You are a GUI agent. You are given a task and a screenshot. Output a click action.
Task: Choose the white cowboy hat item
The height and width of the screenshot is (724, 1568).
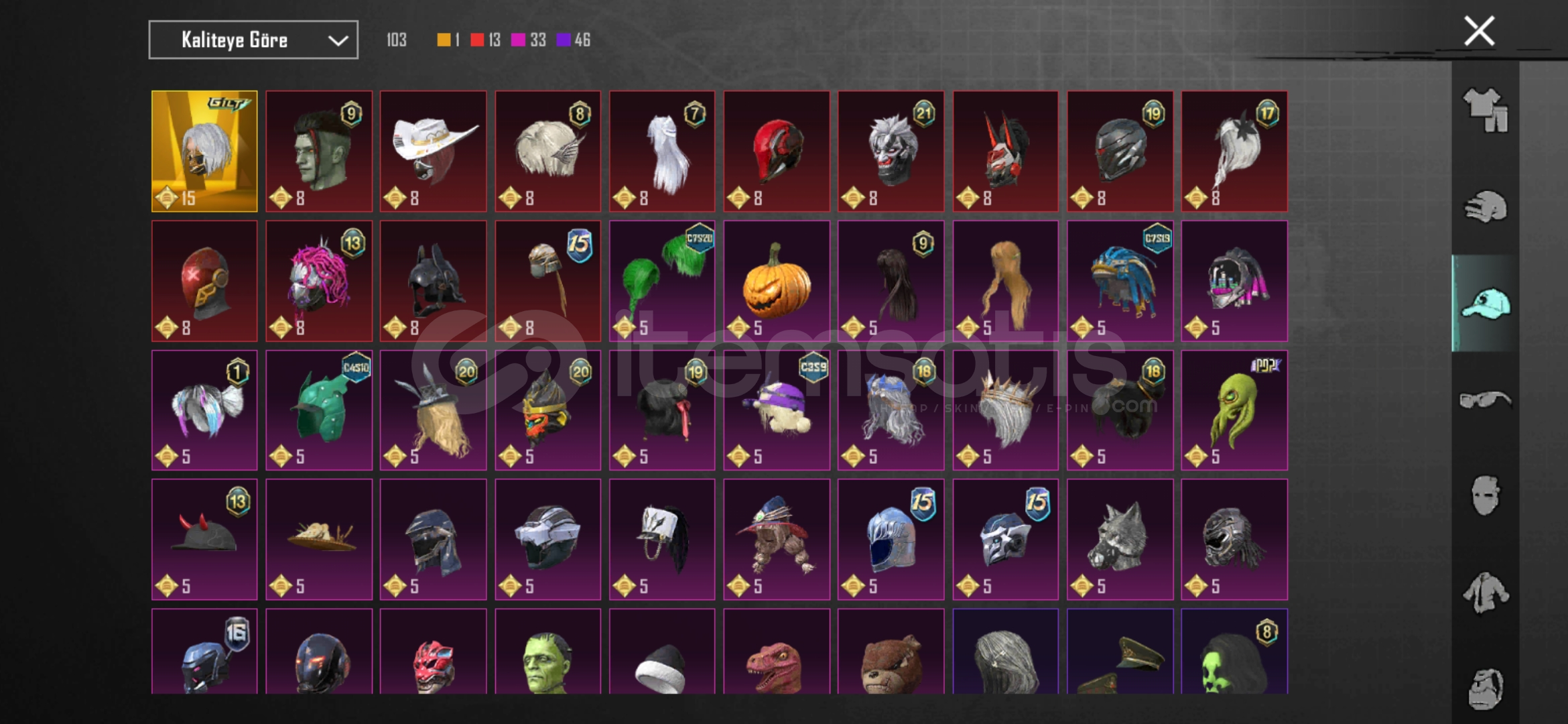point(434,152)
